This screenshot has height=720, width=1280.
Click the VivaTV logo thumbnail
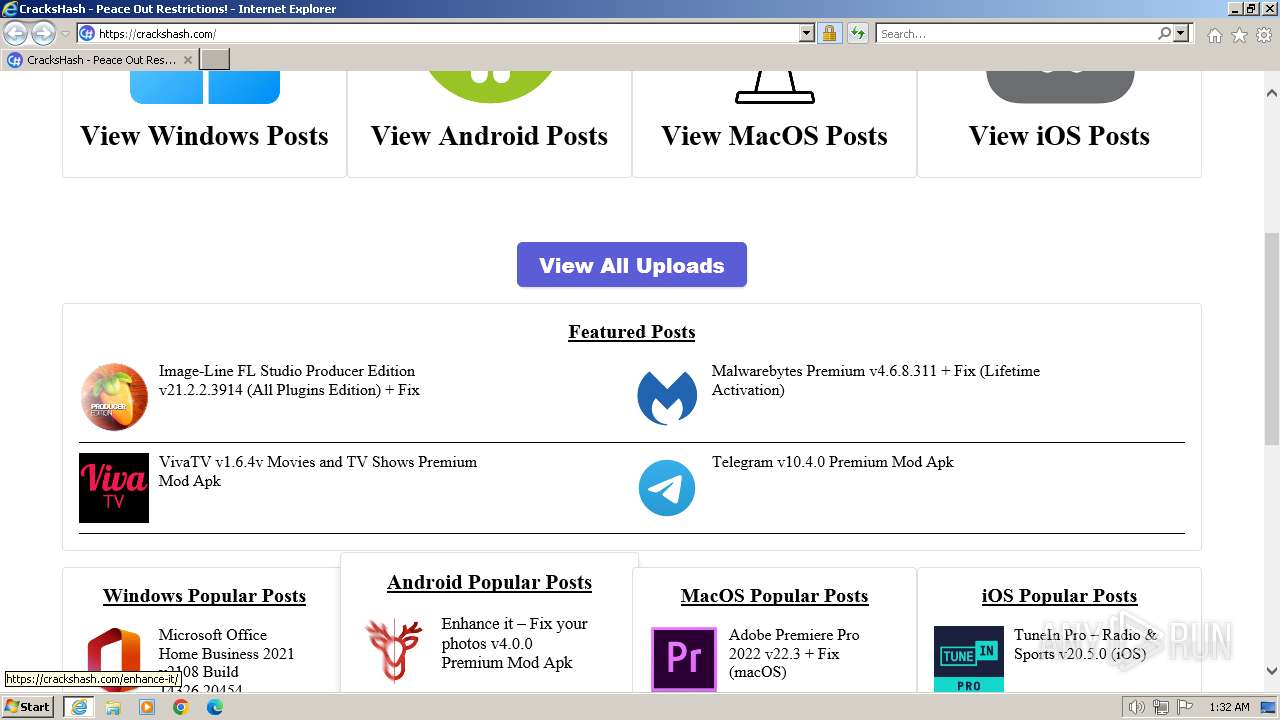(114, 488)
